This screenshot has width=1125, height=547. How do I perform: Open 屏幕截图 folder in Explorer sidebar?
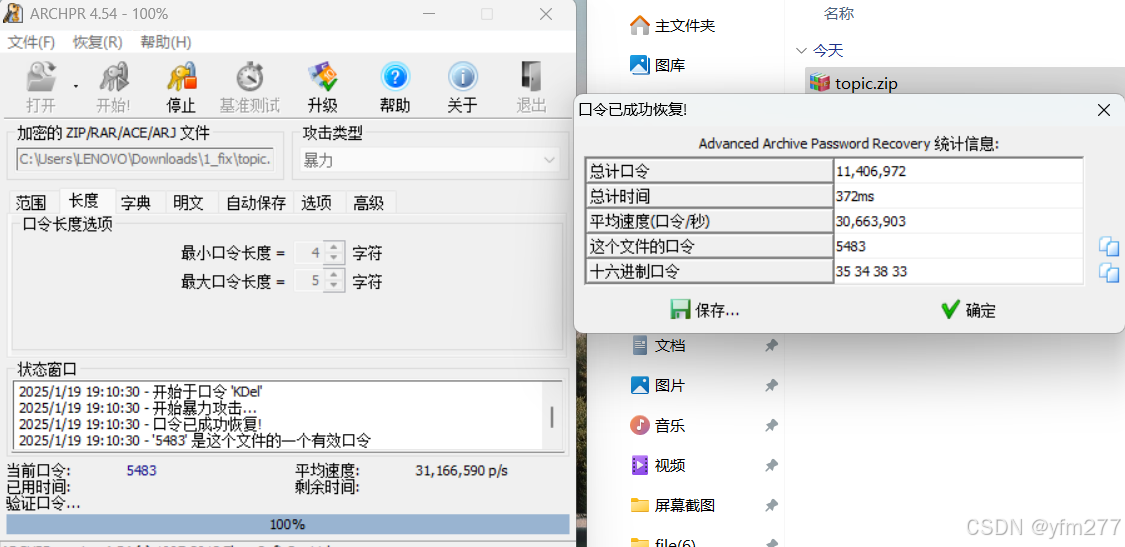tap(672, 505)
